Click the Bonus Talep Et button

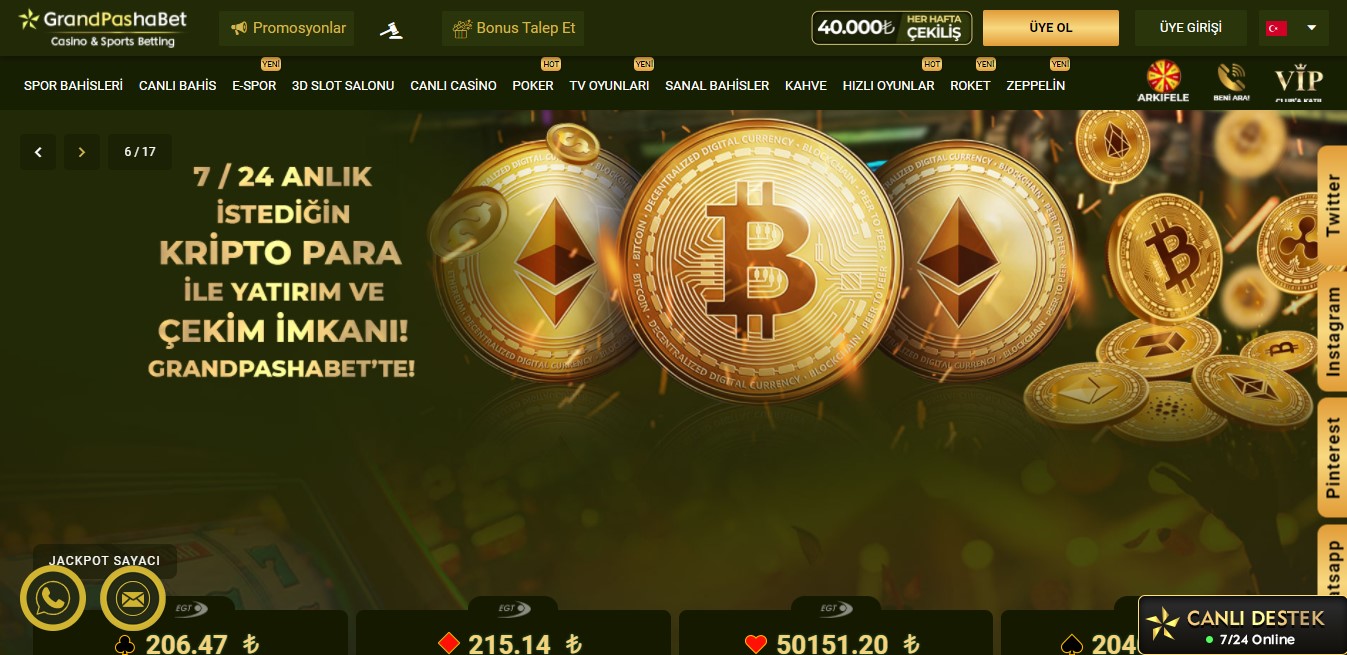[x=513, y=28]
